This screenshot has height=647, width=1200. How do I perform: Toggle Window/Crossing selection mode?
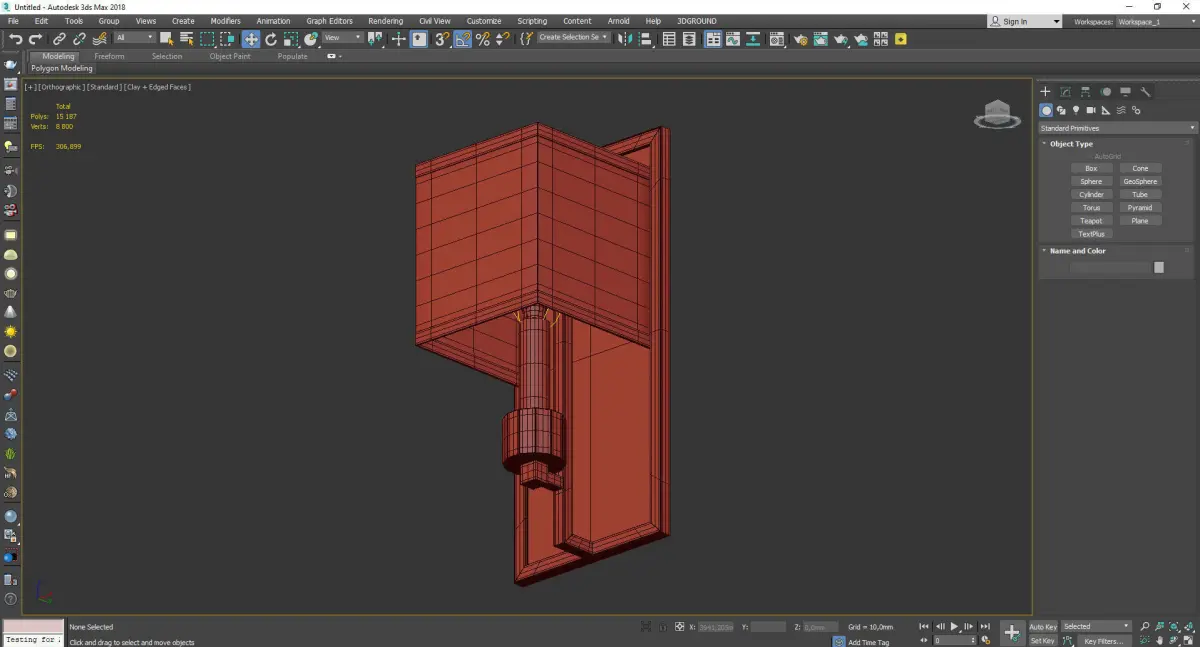pos(227,39)
